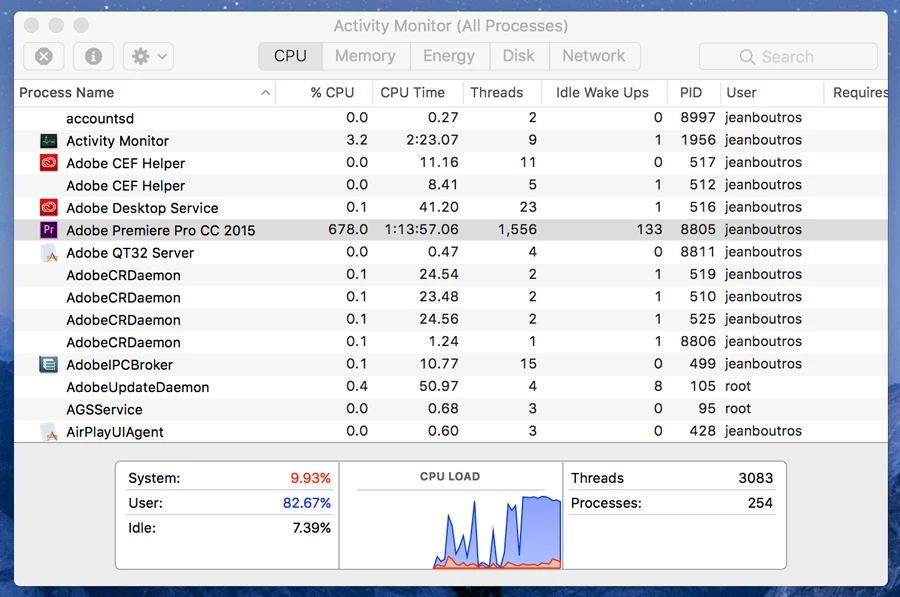
Task: Click the Adobe Desktop Service icon
Action: tap(49, 208)
